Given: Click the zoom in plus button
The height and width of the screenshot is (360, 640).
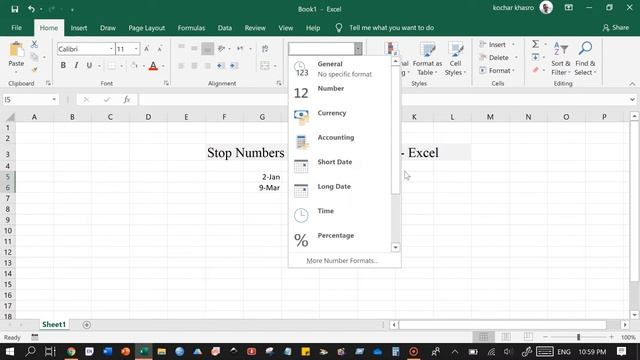Looking at the screenshot, I should (611, 337).
